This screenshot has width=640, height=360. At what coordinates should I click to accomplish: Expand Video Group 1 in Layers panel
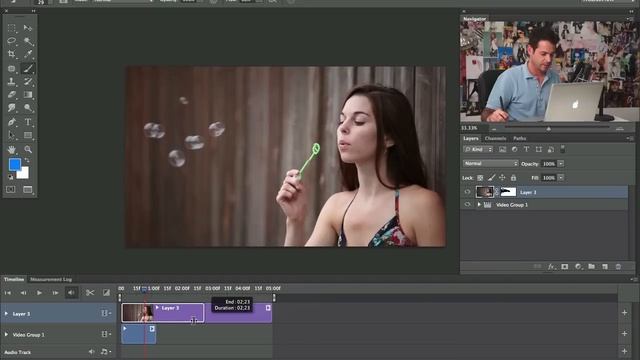[x=479, y=204]
